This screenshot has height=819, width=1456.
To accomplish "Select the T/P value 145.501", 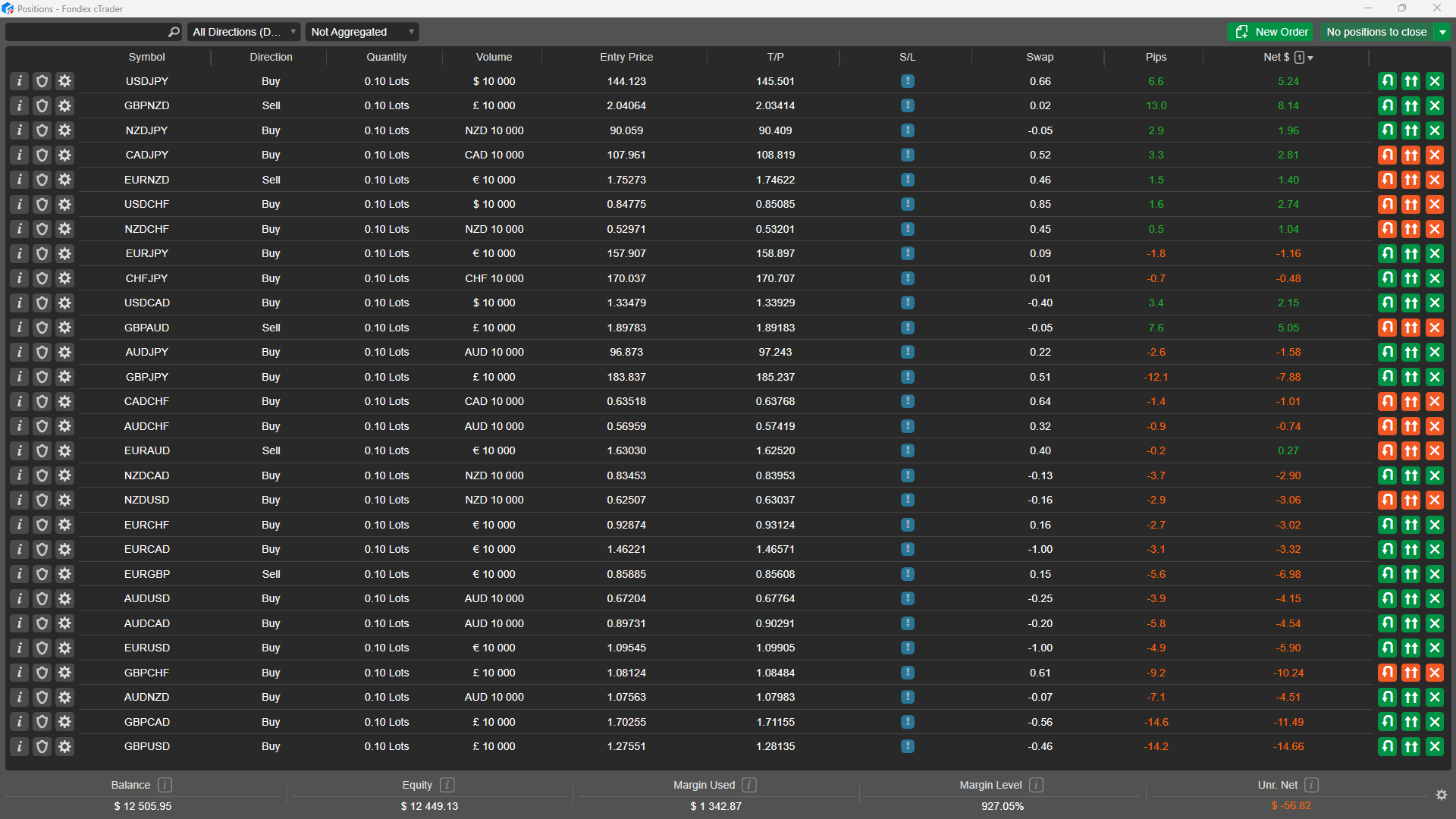I will pos(775,81).
